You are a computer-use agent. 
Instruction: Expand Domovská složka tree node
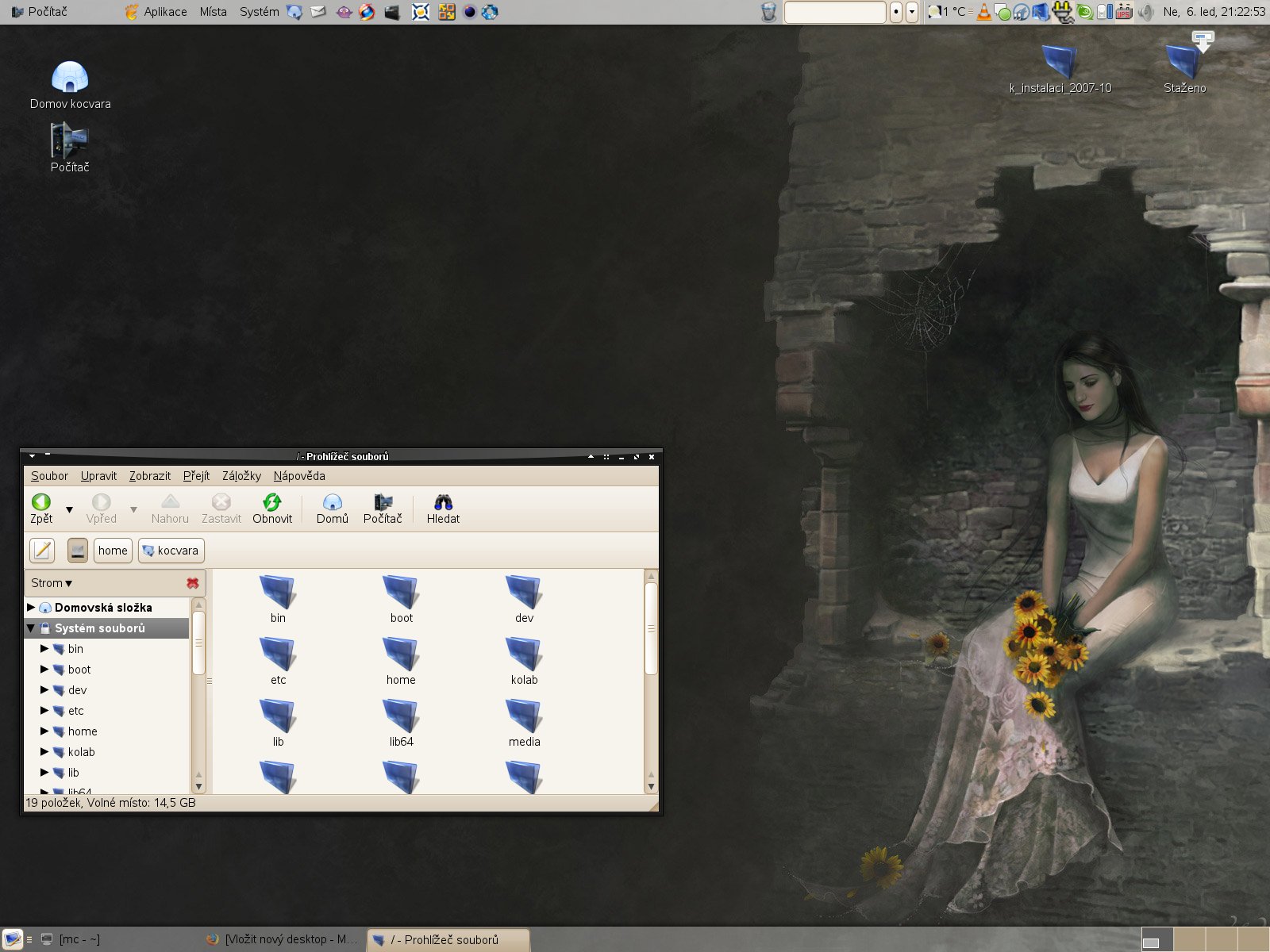click(31, 607)
